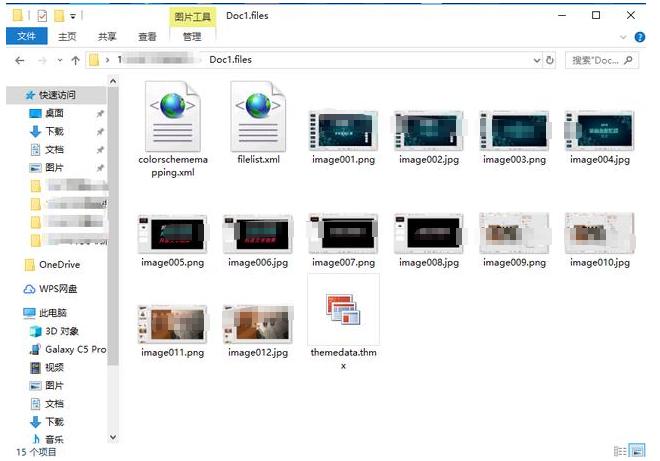Click the folder icon in address bar
The height and width of the screenshot is (461, 660).
pyautogui.click(x=94, y=60)
